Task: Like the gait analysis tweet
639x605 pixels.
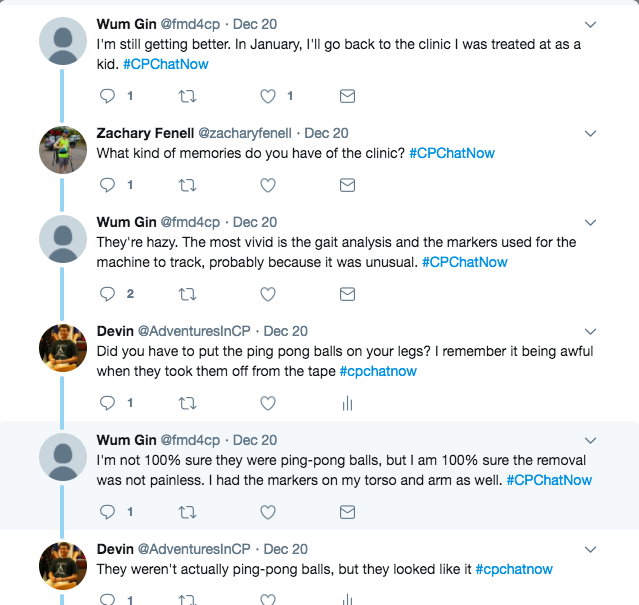Action: coord(268,294)
